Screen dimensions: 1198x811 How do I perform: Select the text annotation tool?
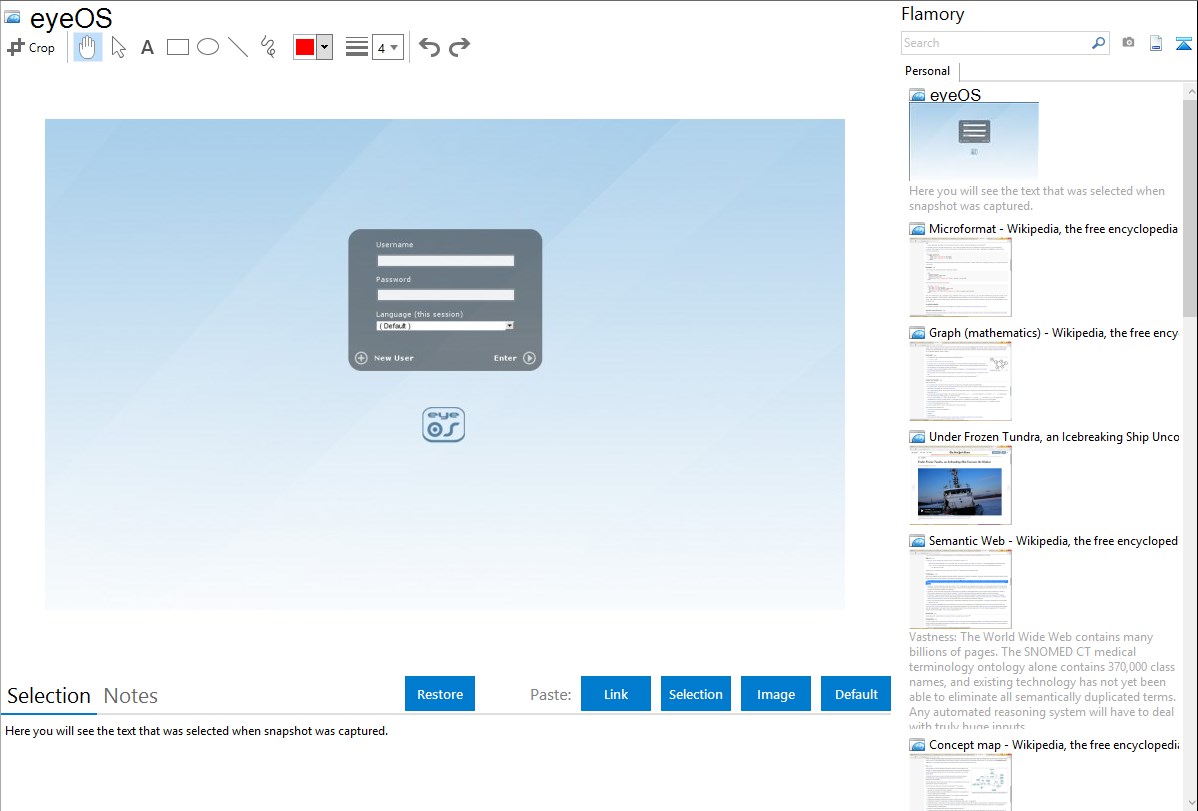click(147, 47)
